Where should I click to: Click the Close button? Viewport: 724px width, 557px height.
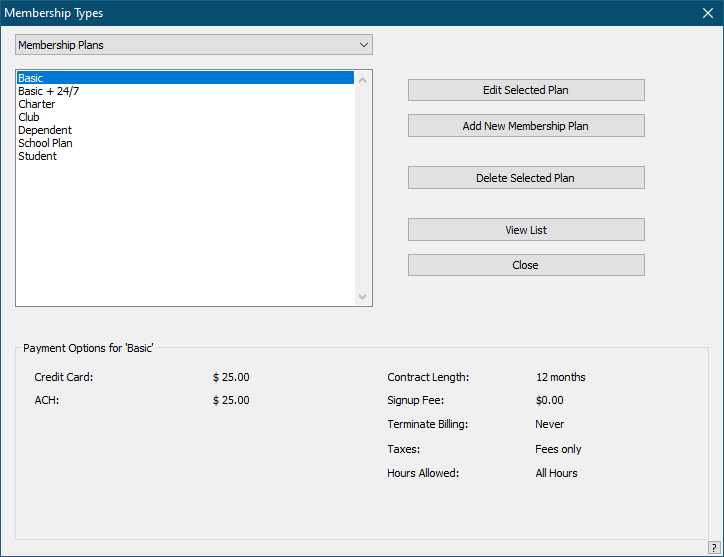point(525,265)
